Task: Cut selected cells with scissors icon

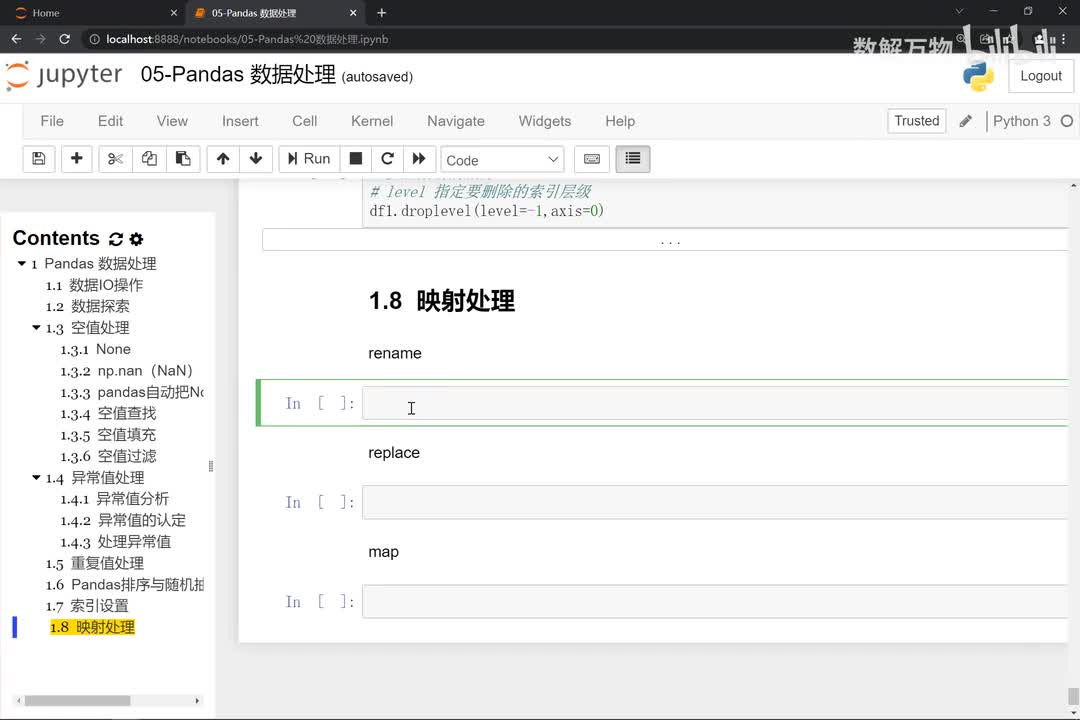Action: [115, 159]
